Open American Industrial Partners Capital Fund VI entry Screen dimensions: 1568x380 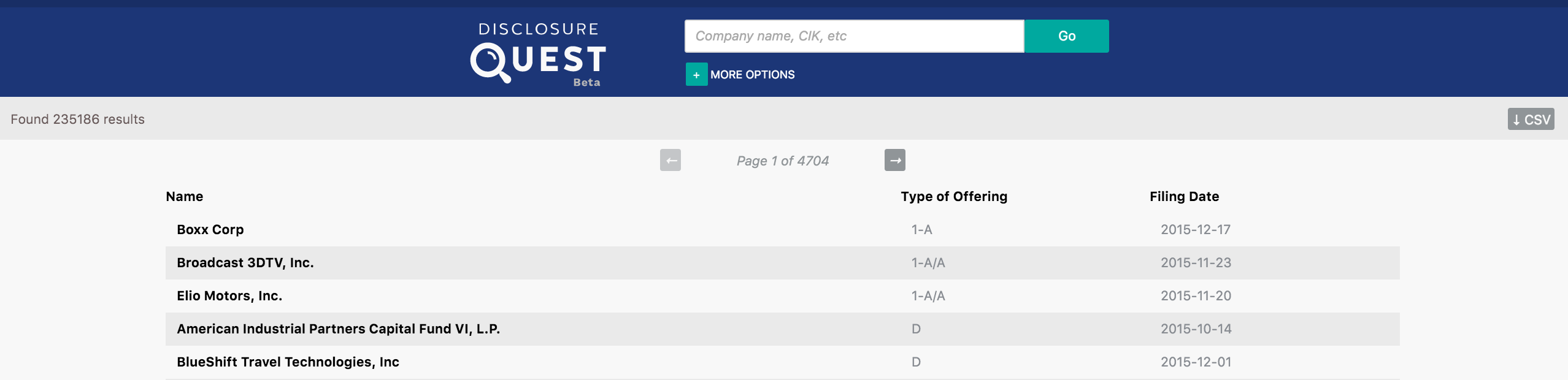[339, 329]
